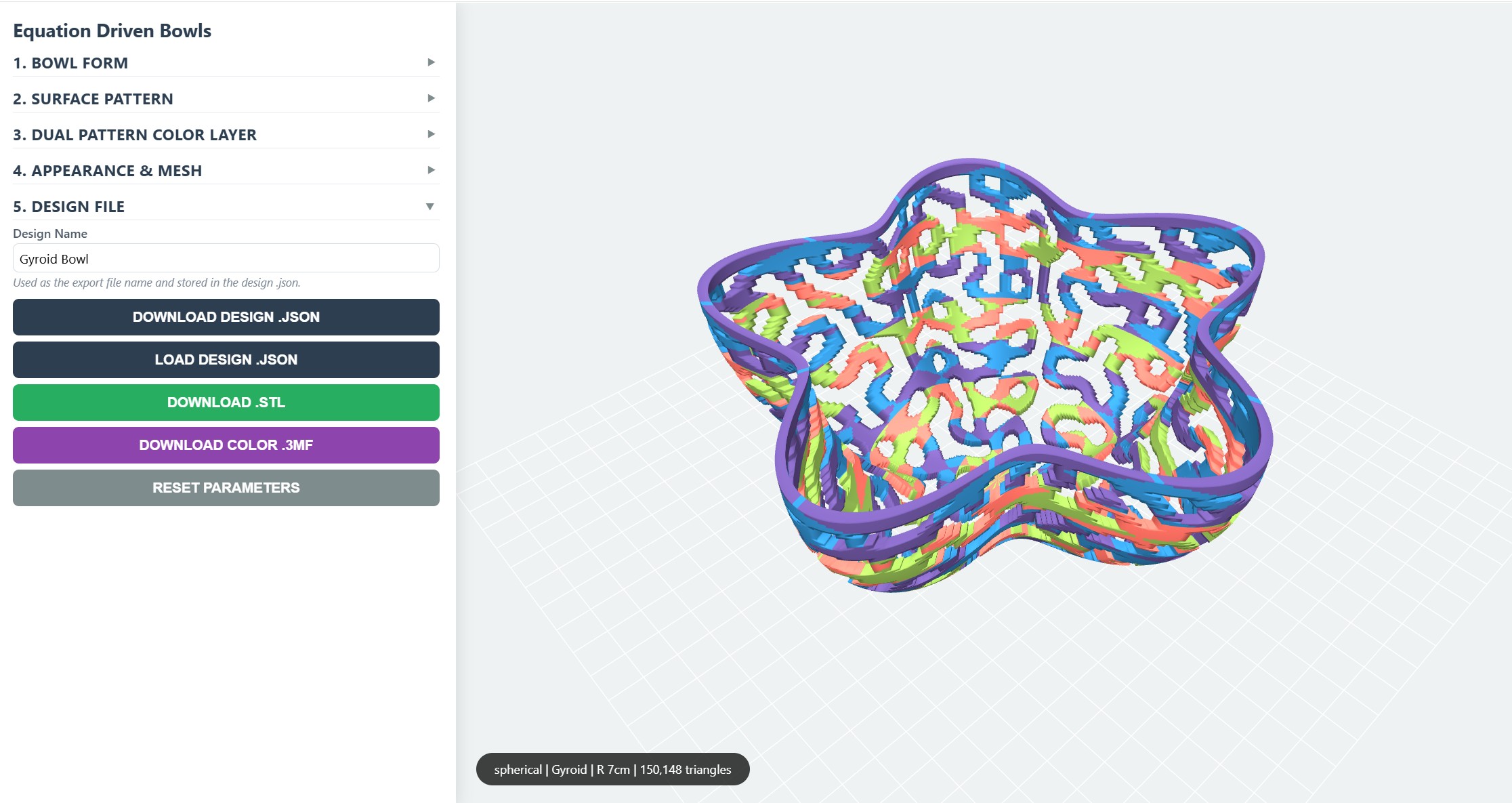Click the green Download .STL button
1512x803 pixels.
point(226,403)
